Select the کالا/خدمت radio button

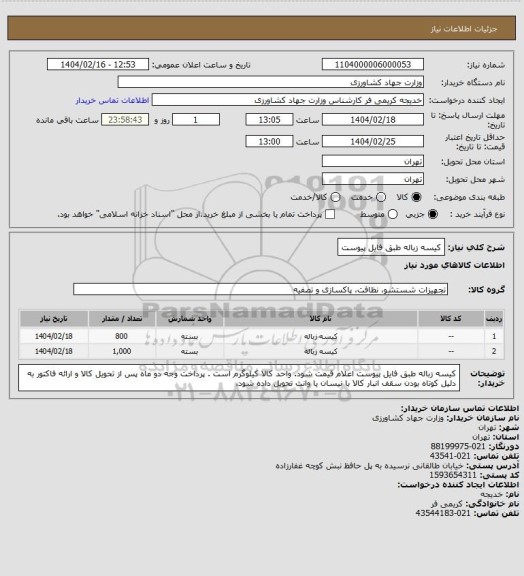[335, 197]
